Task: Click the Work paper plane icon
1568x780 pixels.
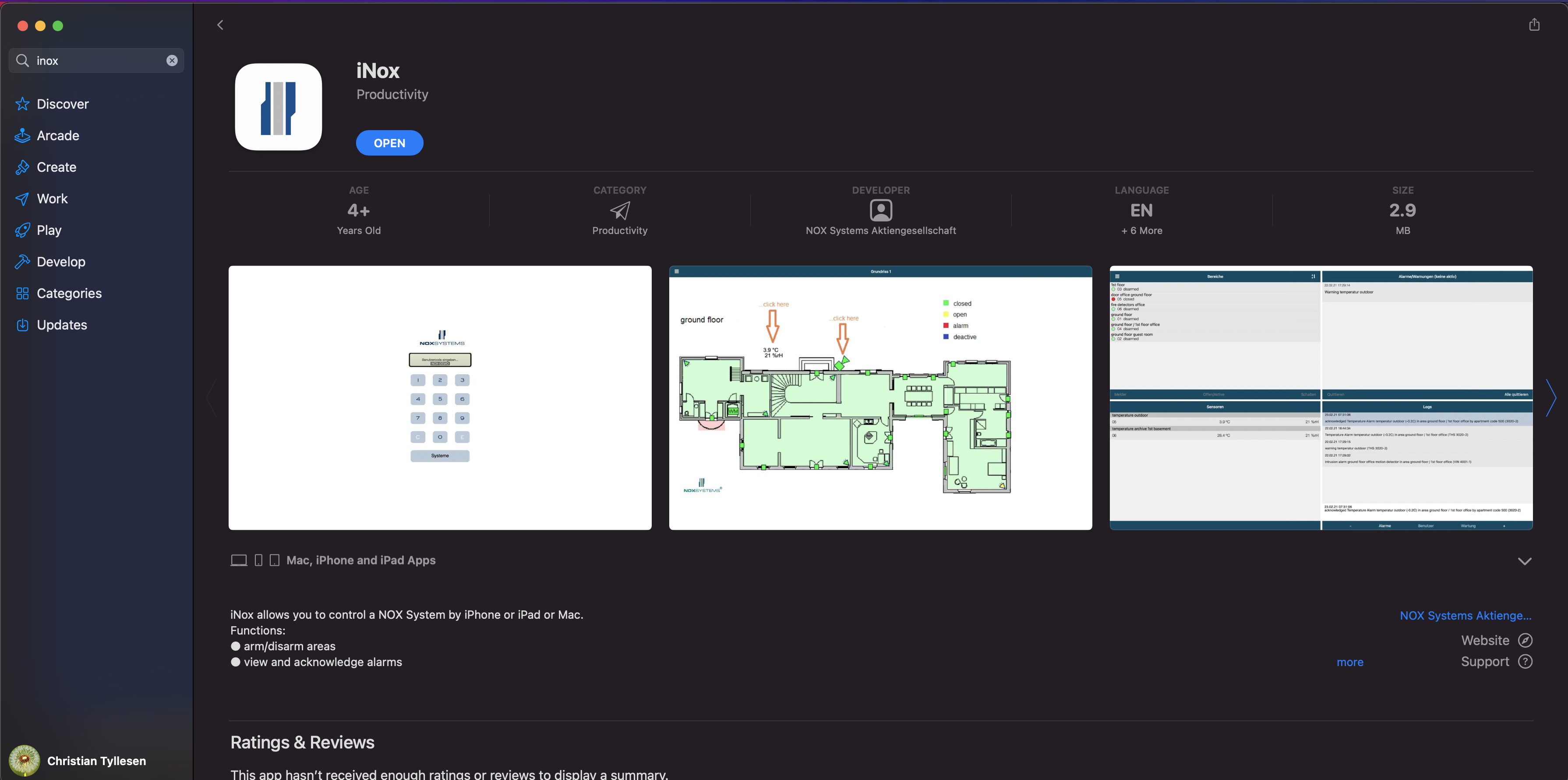Action: click(22, 199)
